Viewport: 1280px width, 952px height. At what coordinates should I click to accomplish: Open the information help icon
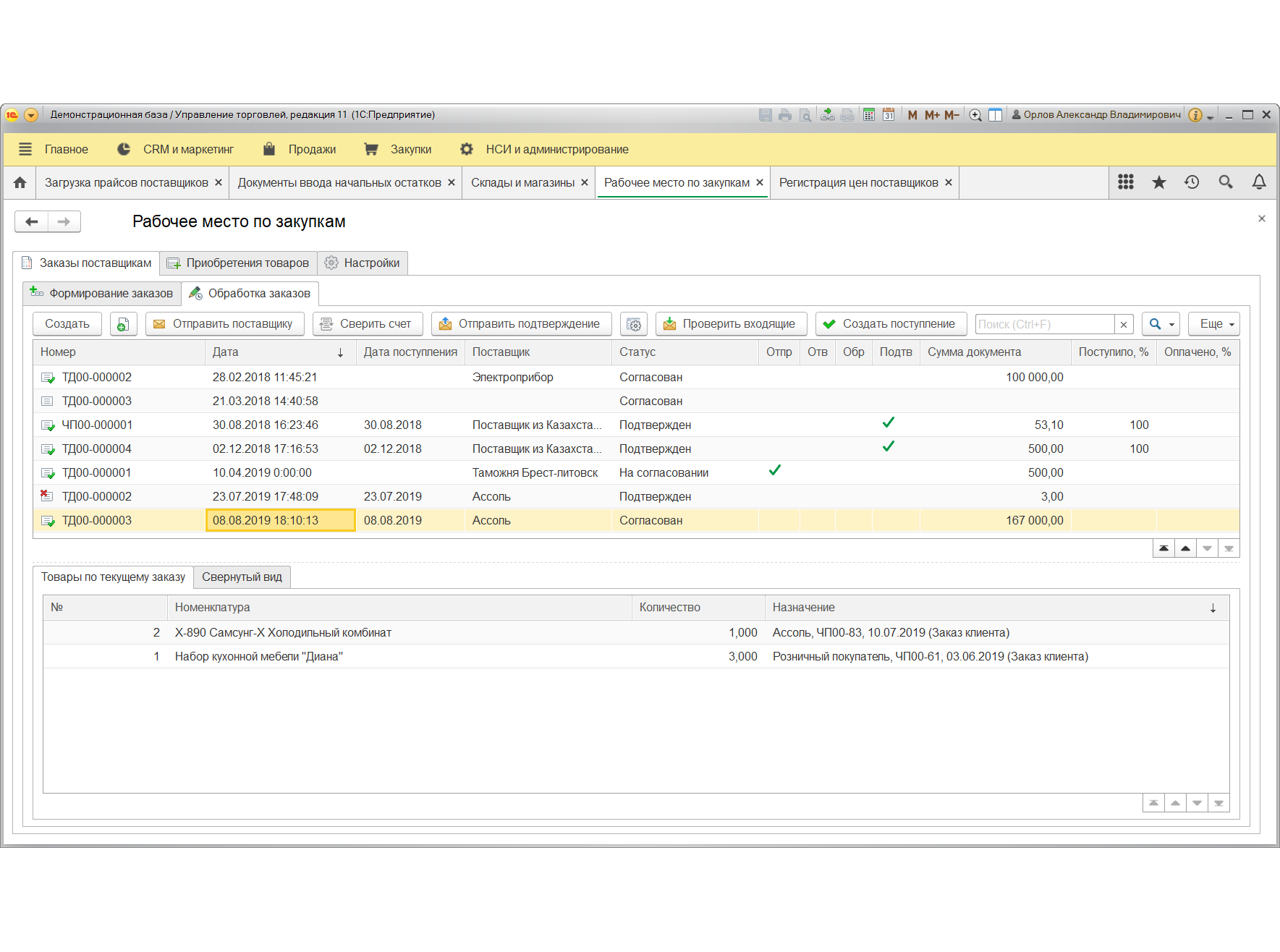tap(1195, 115)
